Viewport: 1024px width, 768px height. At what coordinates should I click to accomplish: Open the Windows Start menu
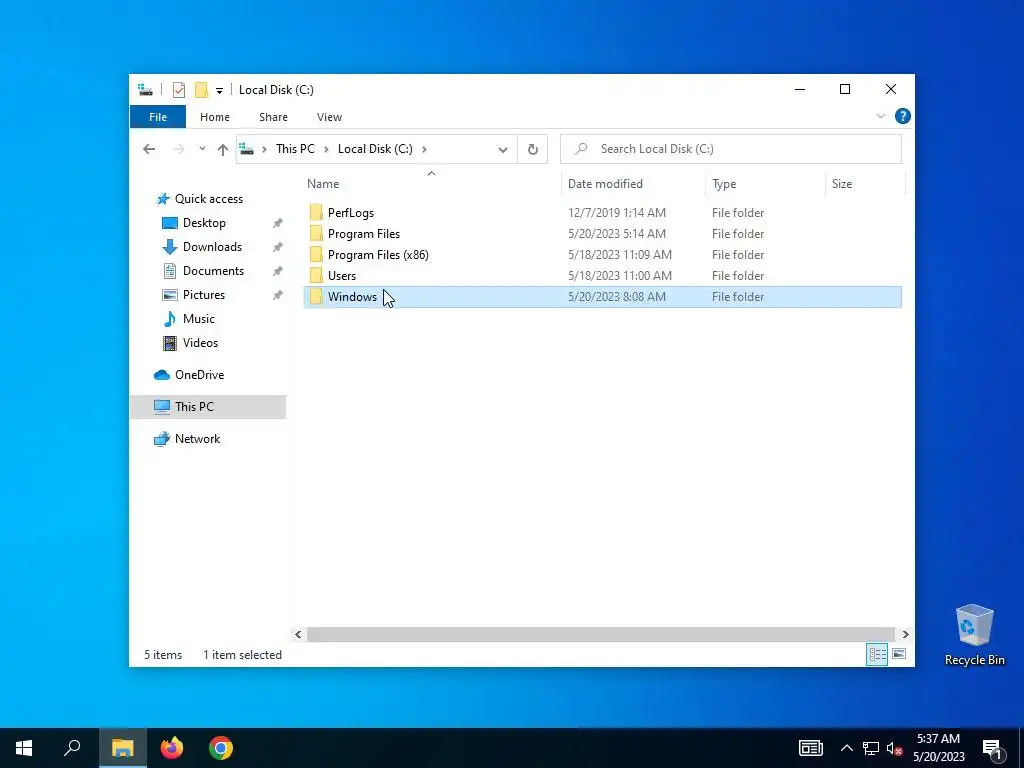pos(24,748)
